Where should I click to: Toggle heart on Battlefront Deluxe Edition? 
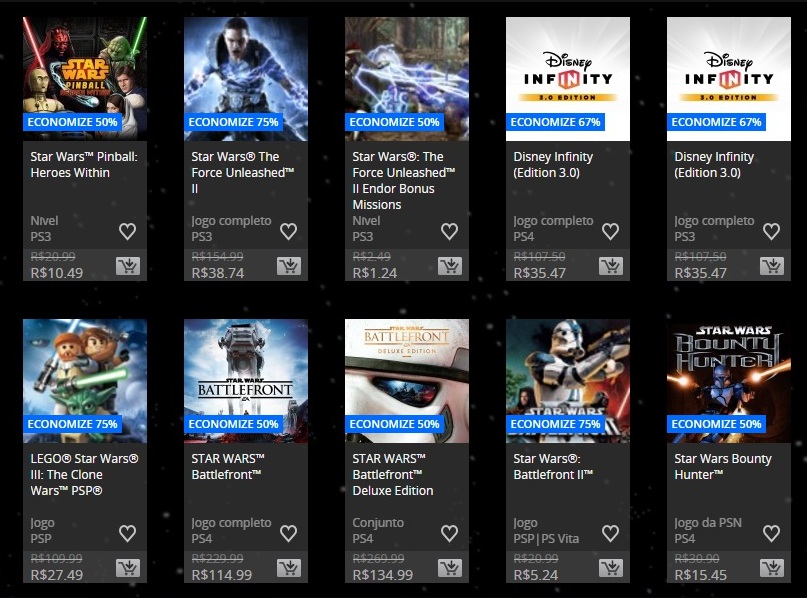(450, 533)
